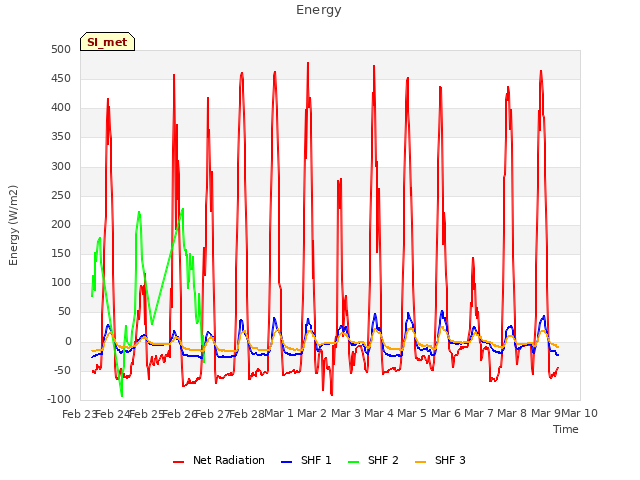Click the SHF 3 legend label
The width and height of the screenshot is (640, 480).
coord(450,460)
